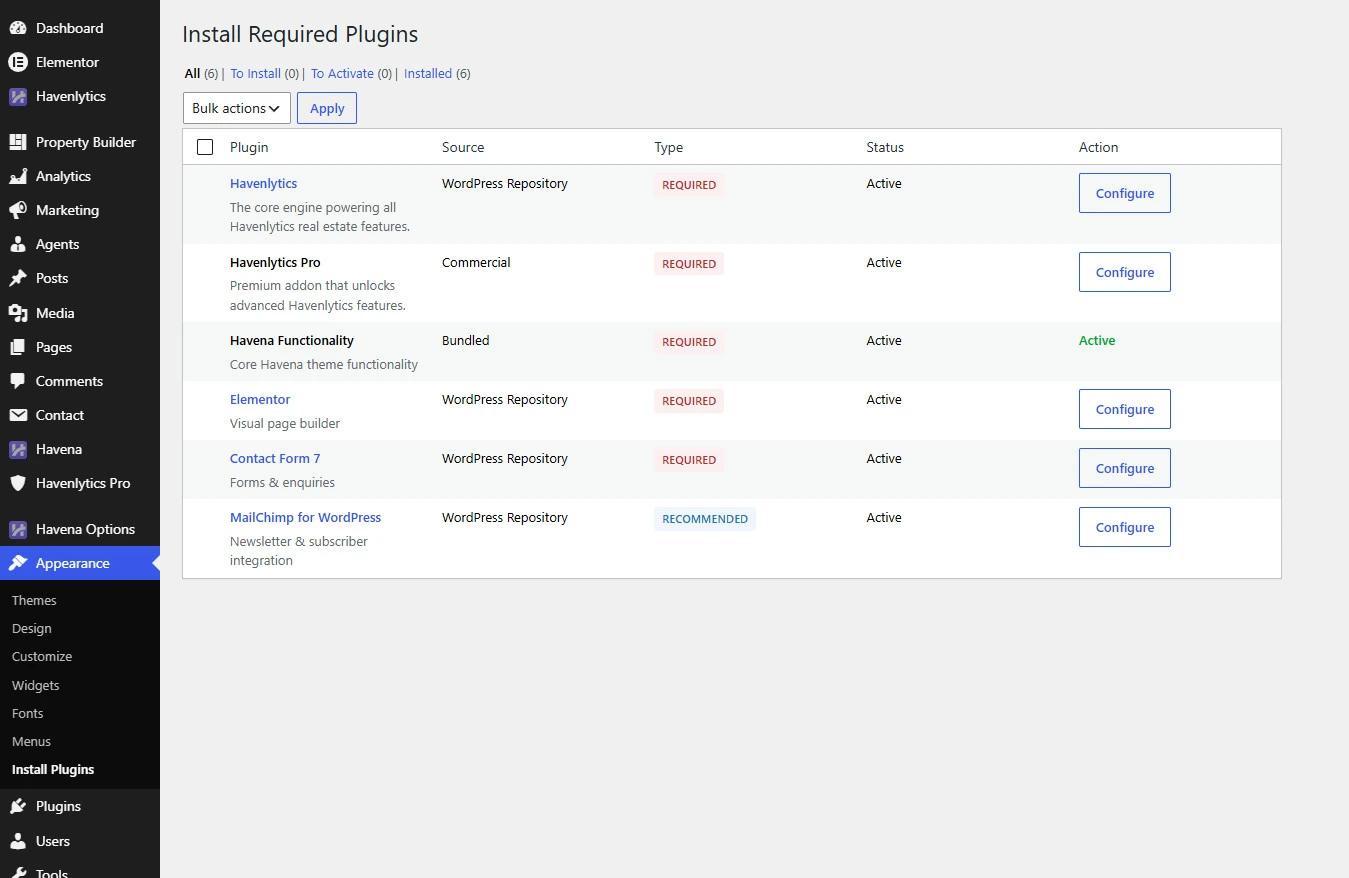Filter by To Activate plugins
The image size is (1349, 878).
342,73
